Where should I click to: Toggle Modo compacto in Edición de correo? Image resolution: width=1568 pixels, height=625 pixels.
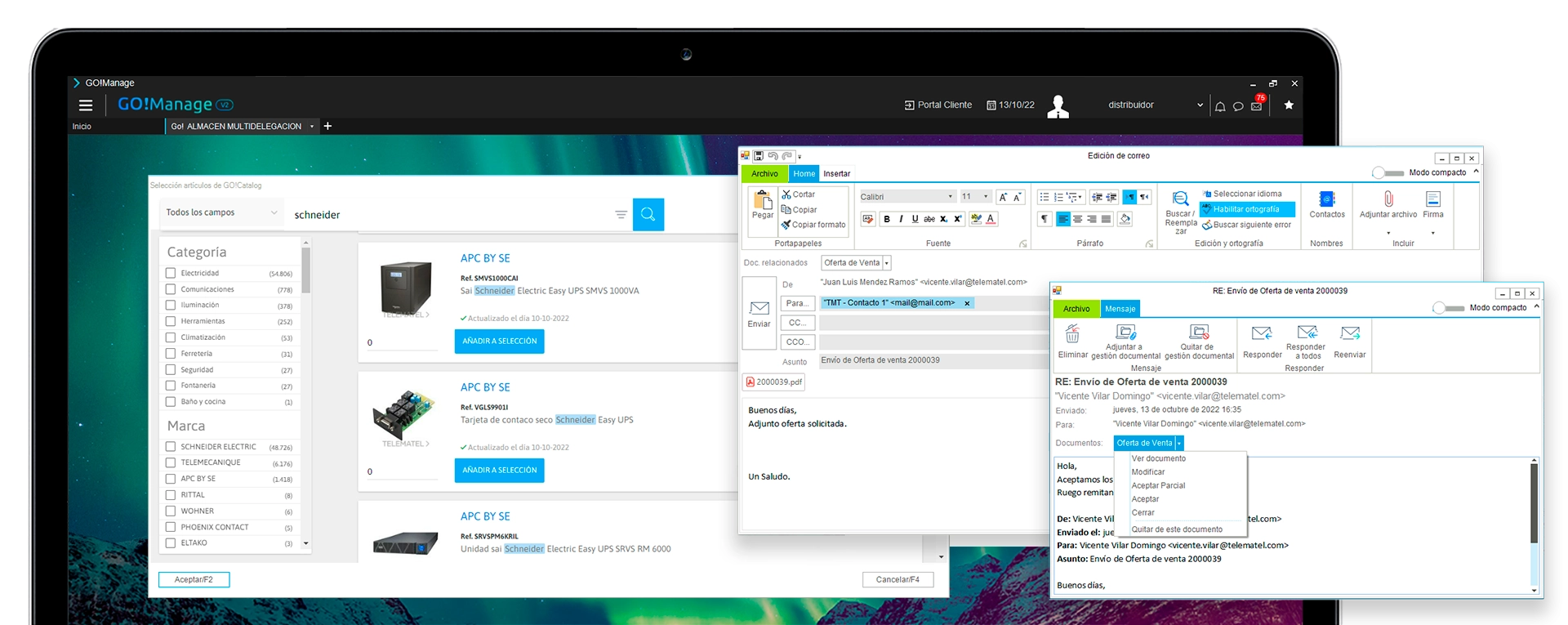click(x=1387, y=172)
